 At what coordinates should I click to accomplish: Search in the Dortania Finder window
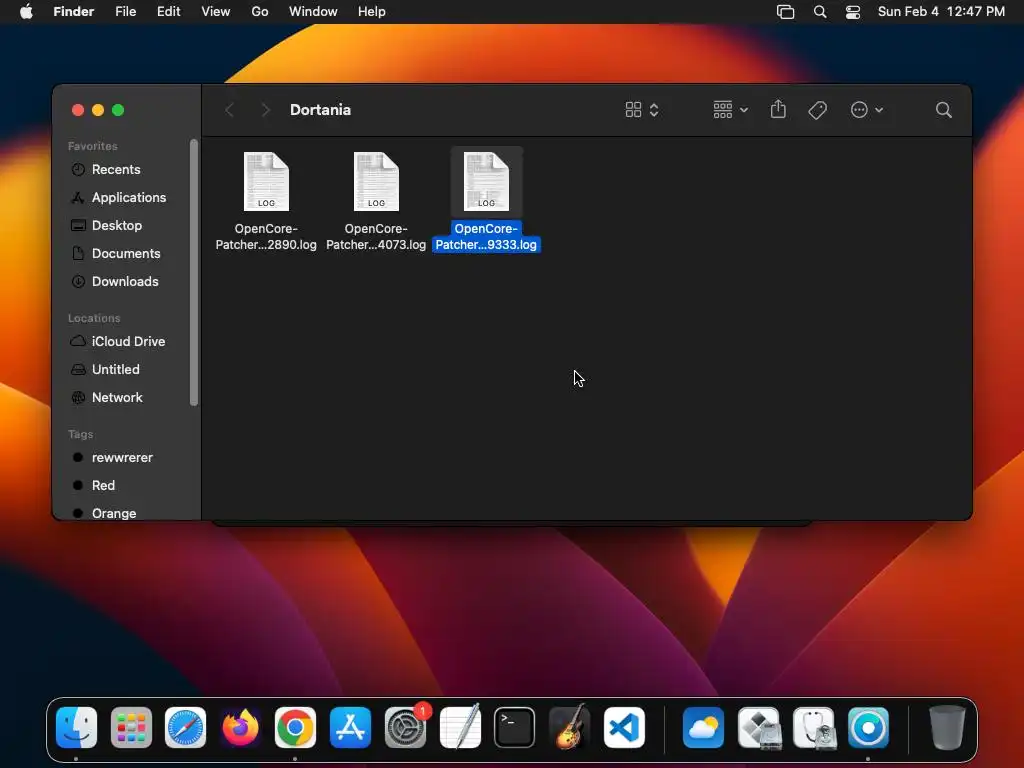pyautogui.click(x=943, y=110)
